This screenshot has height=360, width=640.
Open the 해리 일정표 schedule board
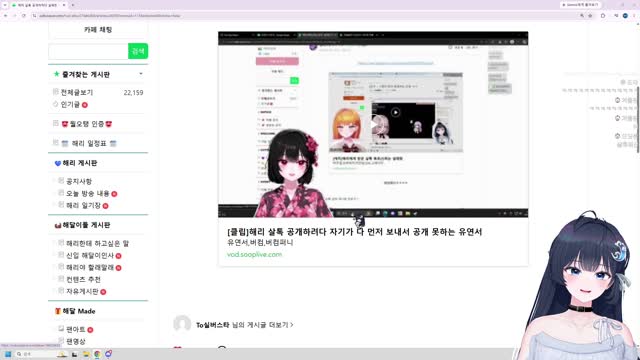coord(89,143)
